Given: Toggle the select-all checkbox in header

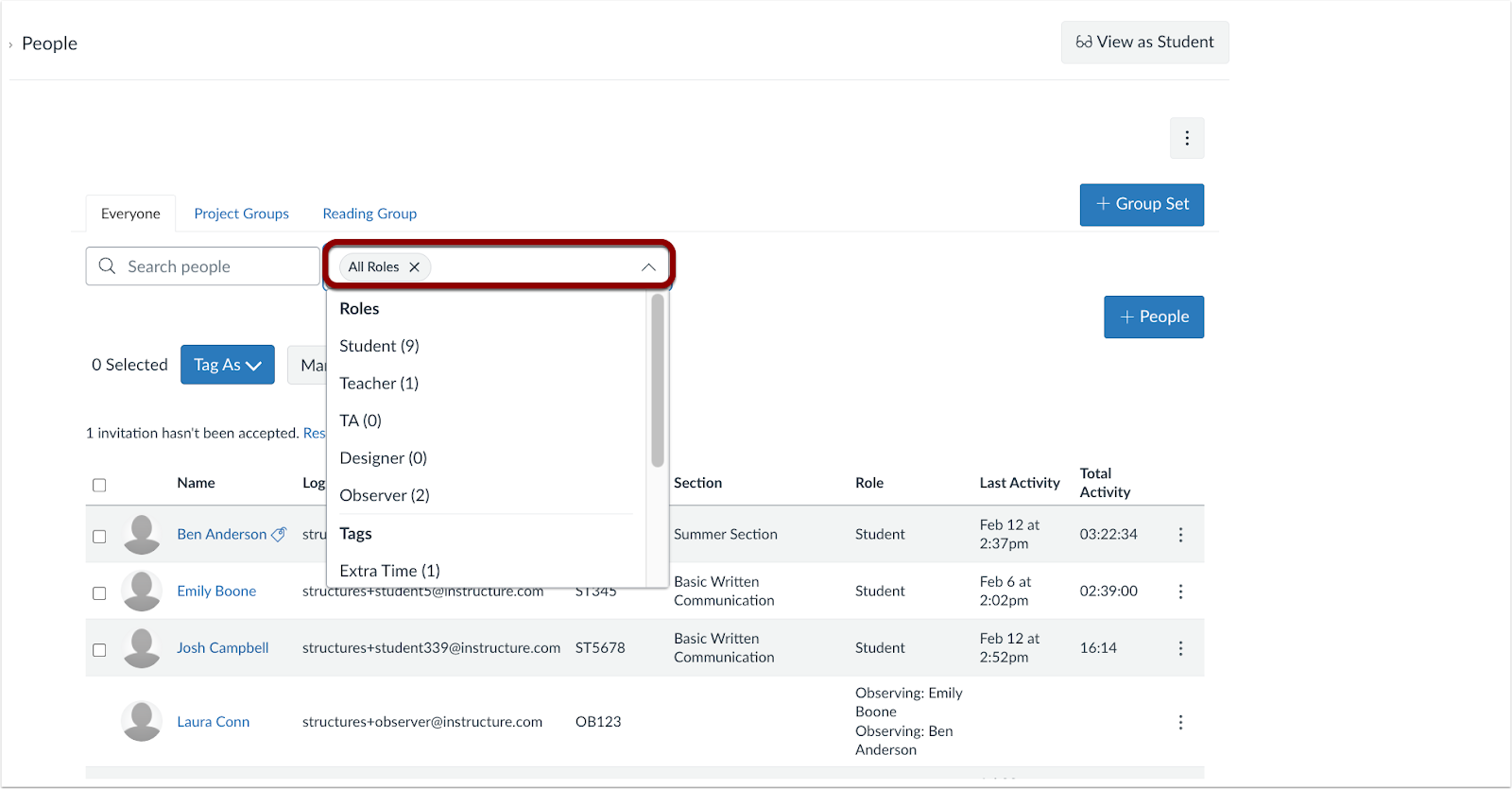Looking at the screenshot, I should click(x=99, y=485).
